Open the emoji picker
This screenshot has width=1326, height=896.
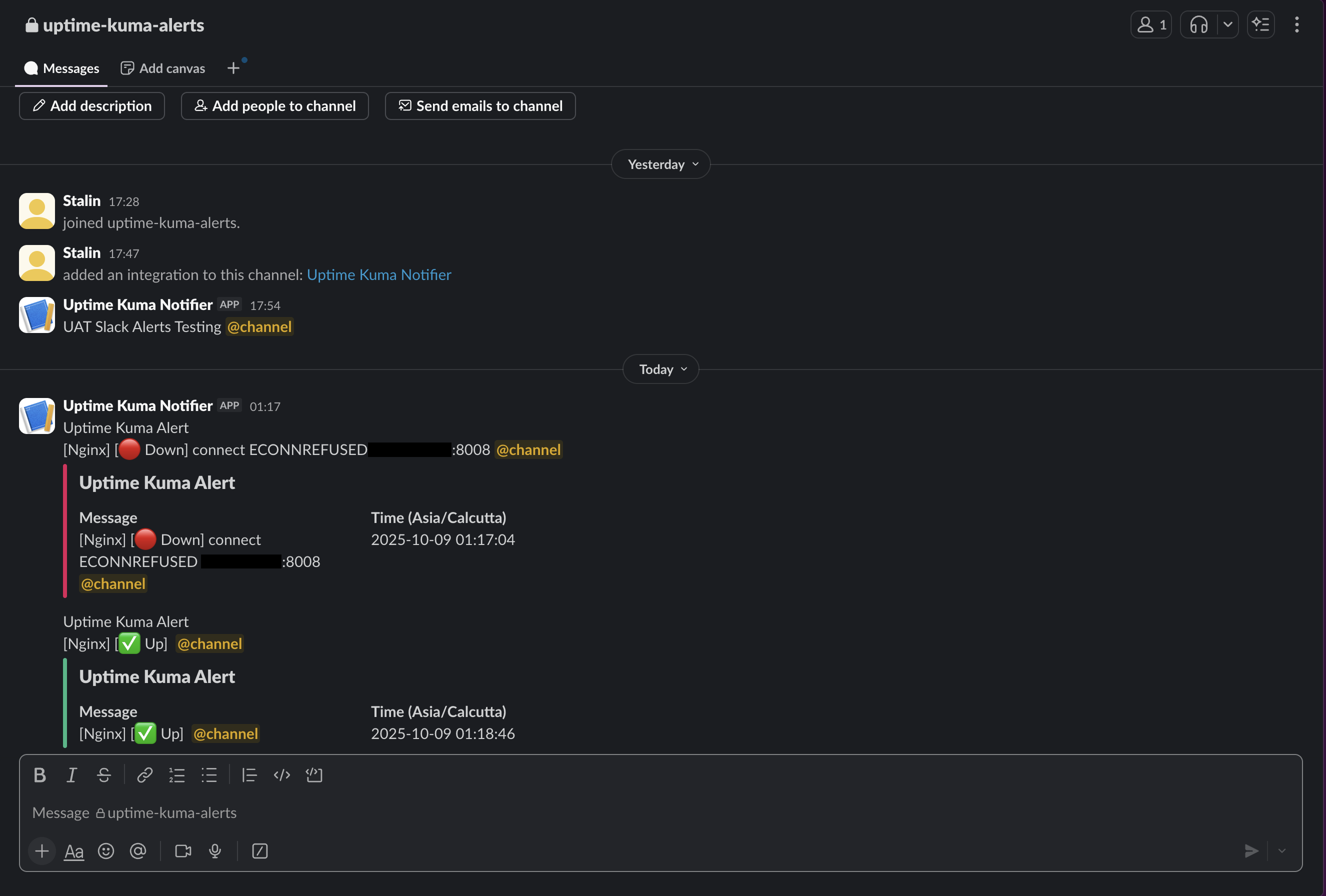(105, 851)
